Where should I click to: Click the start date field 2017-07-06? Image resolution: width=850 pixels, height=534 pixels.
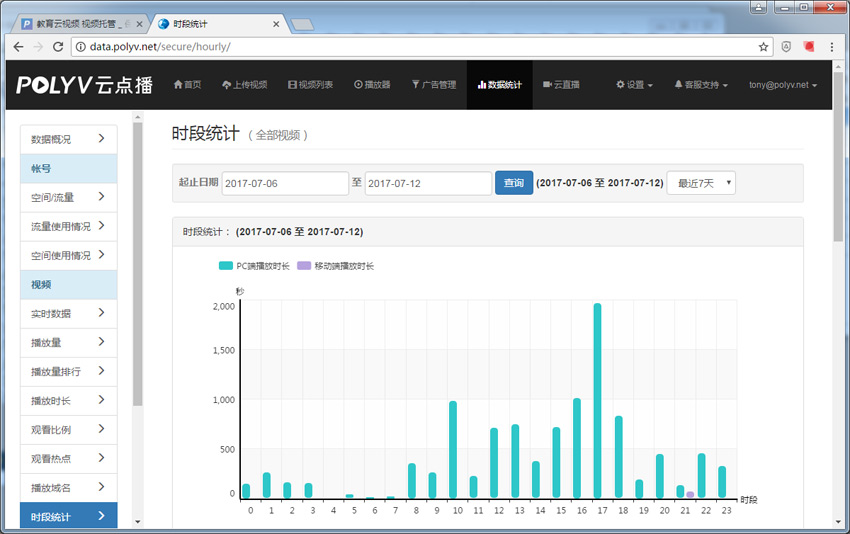(x=285, y=183)
